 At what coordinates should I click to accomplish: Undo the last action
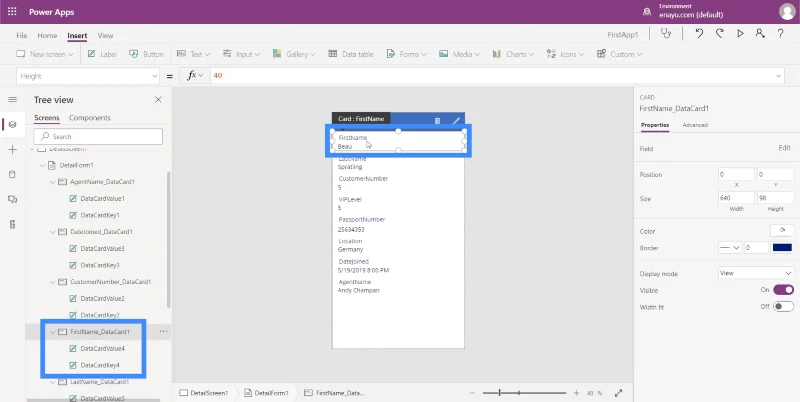(x=699, y=34)
